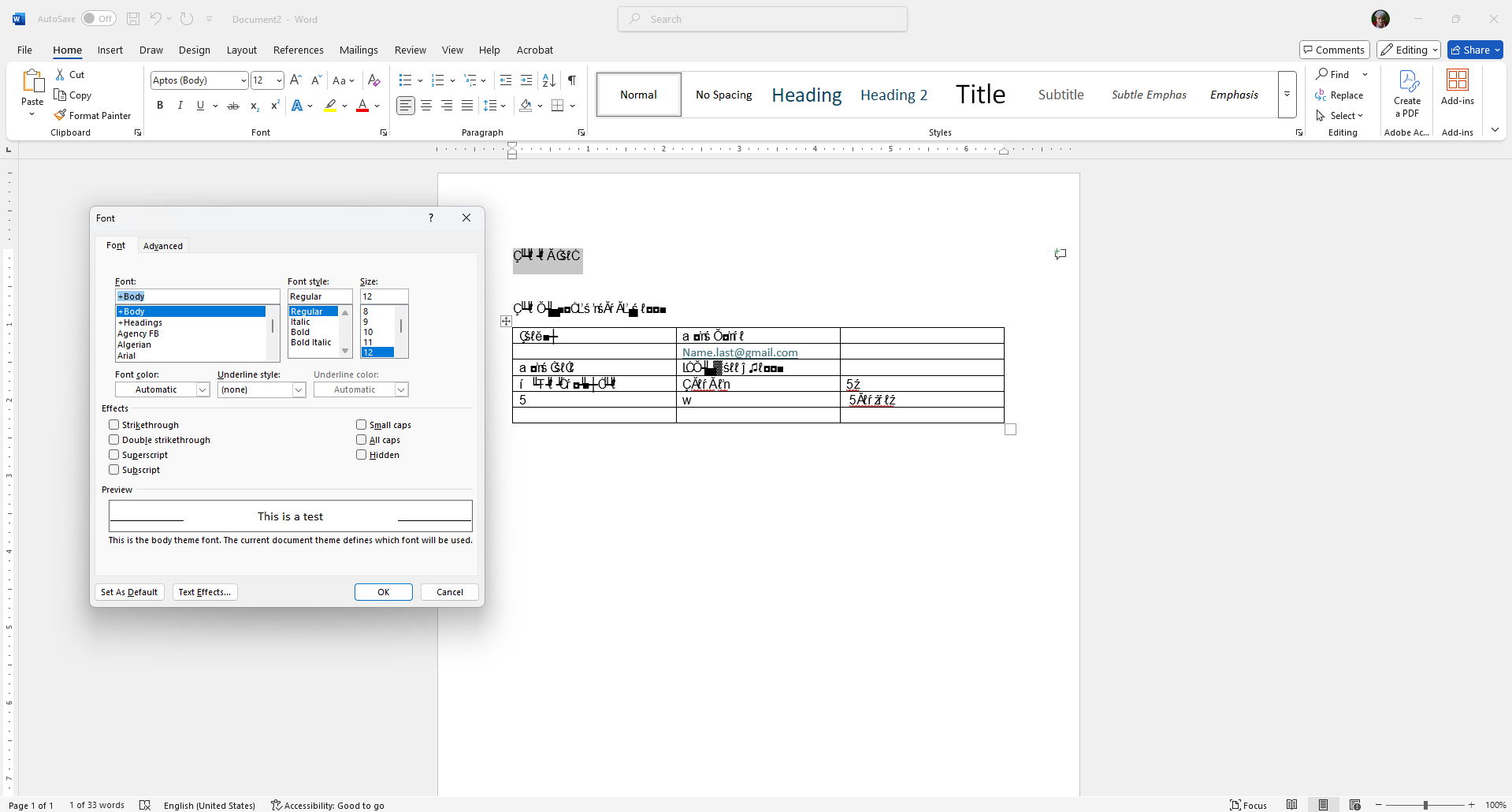Open the text highlight color picker

point(343,106)
